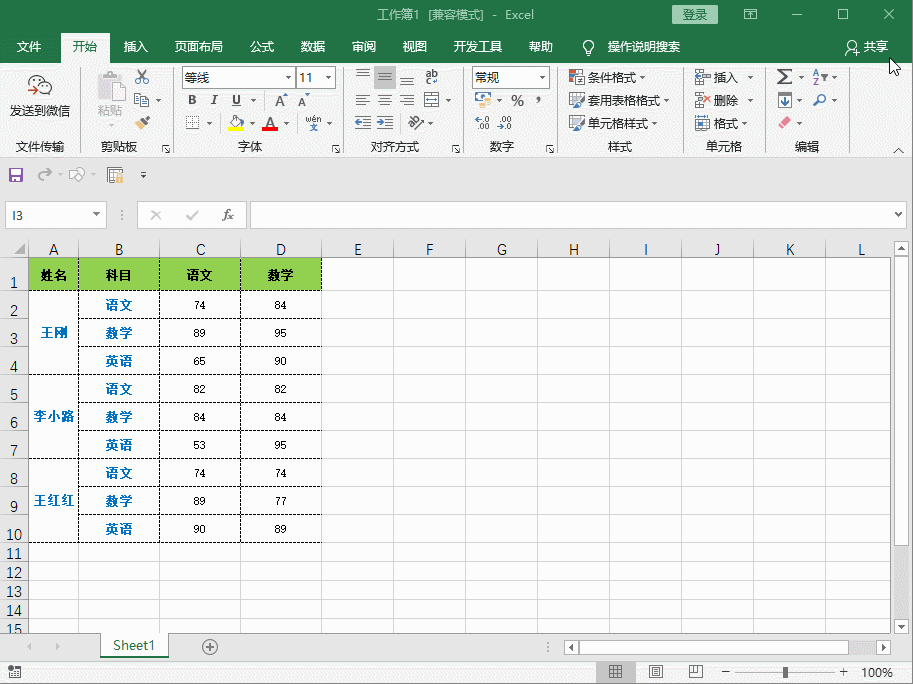Switch to Page Layout view in status bar
Screen dimensions: 913x684
click(656, 672)
